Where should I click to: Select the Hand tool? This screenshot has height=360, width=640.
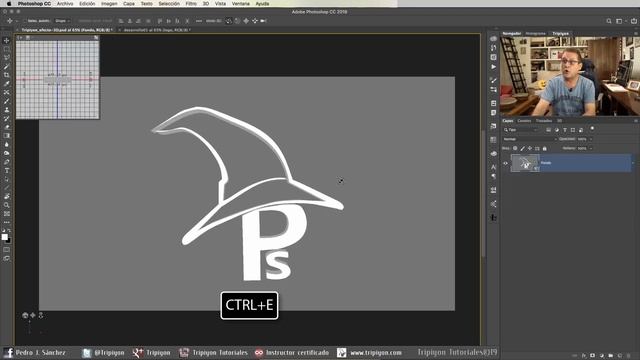click(x=7, y=196)
